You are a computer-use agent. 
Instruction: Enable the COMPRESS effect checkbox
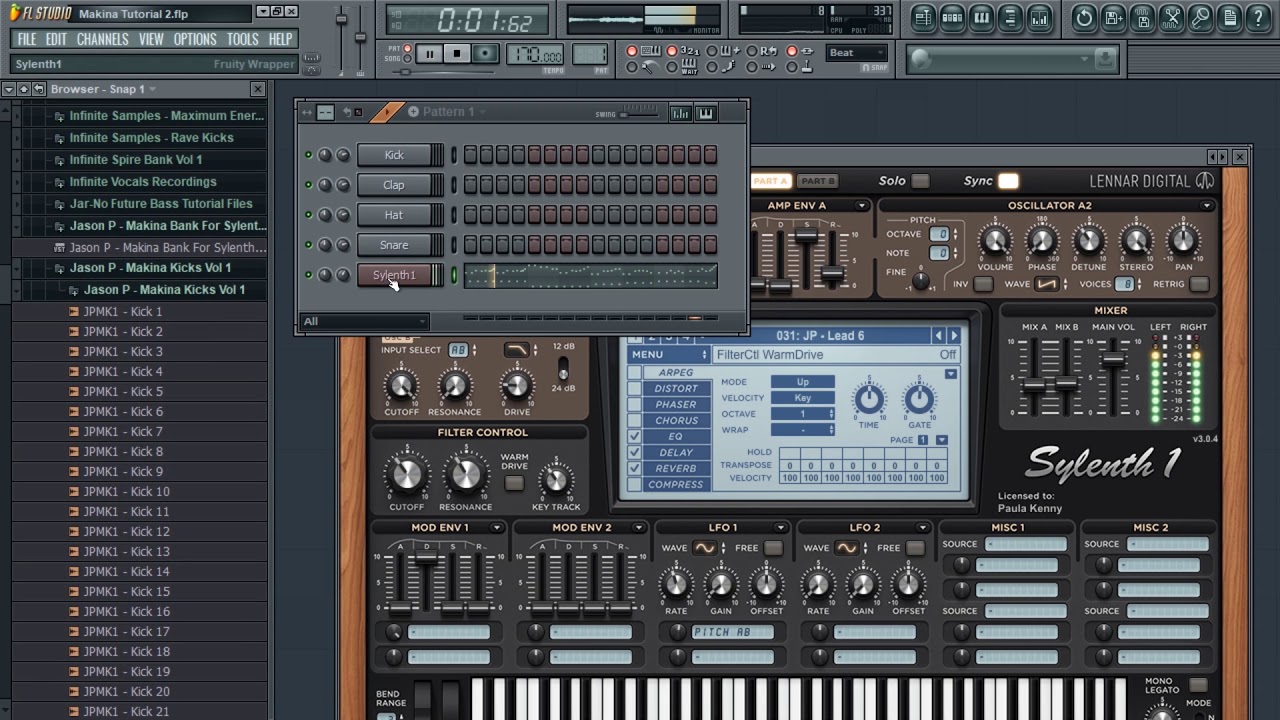point(634,485)
